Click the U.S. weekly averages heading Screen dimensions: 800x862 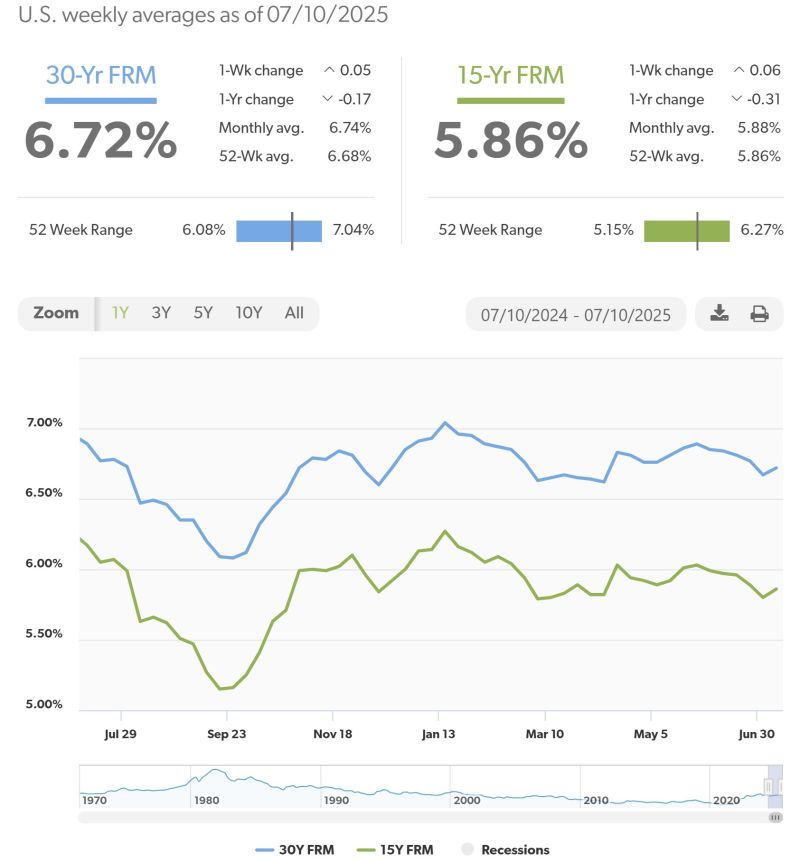click(x=203, y=14)
